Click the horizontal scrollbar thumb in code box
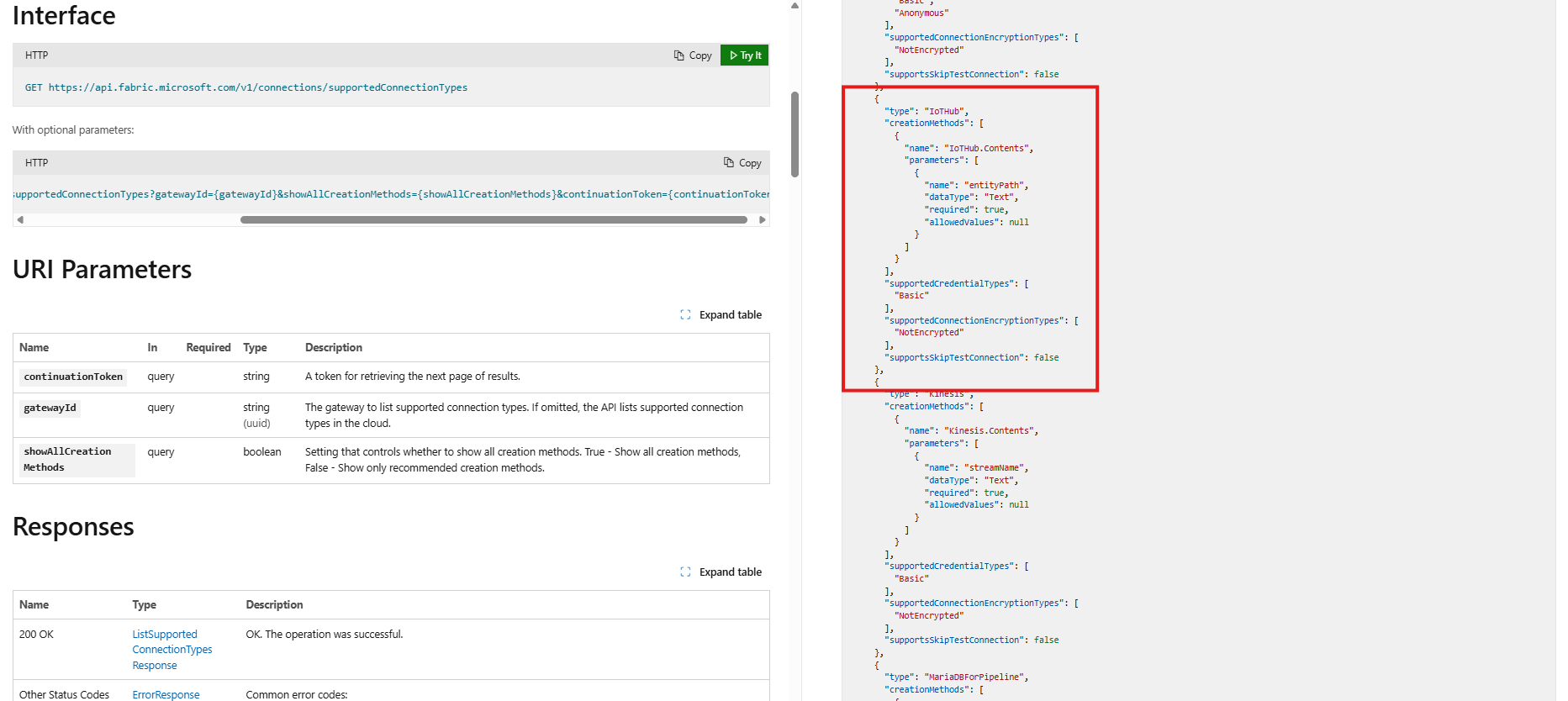Image resolution: width=1568 pixels, height=701 pixels. (494, 220)
